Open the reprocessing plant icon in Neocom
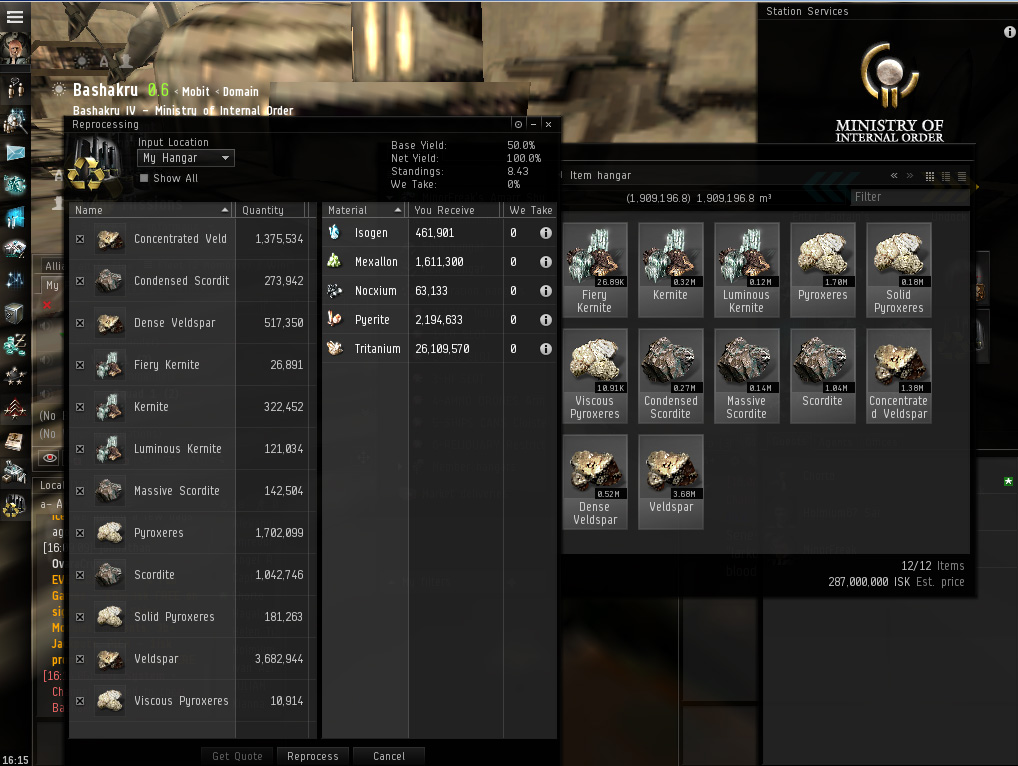This screenshot has width=1018, height=766. [14, 505]
